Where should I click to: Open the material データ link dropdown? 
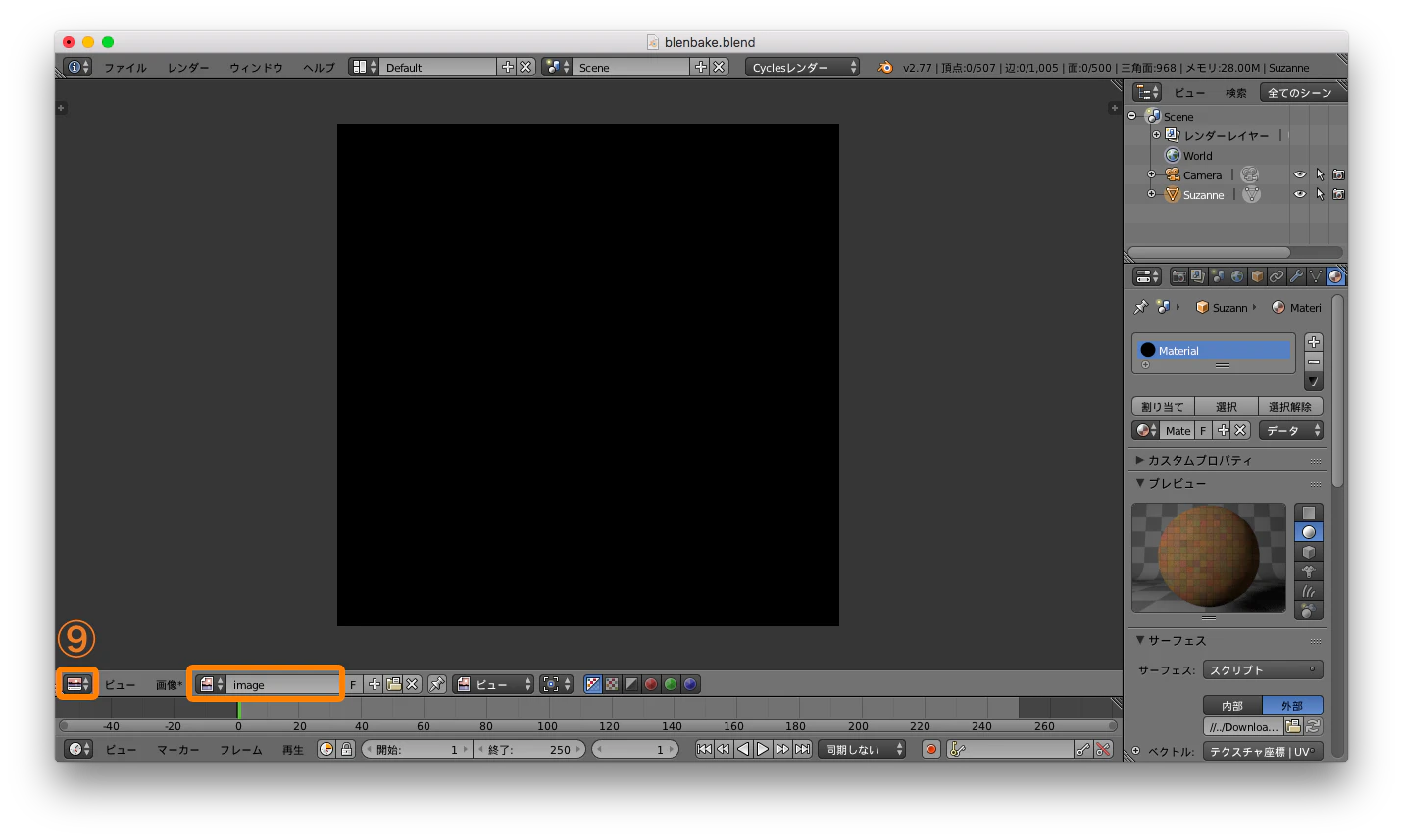1291,430
